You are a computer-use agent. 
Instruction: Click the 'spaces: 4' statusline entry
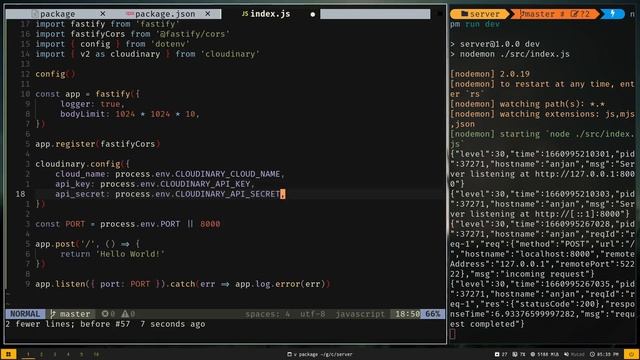267,314
